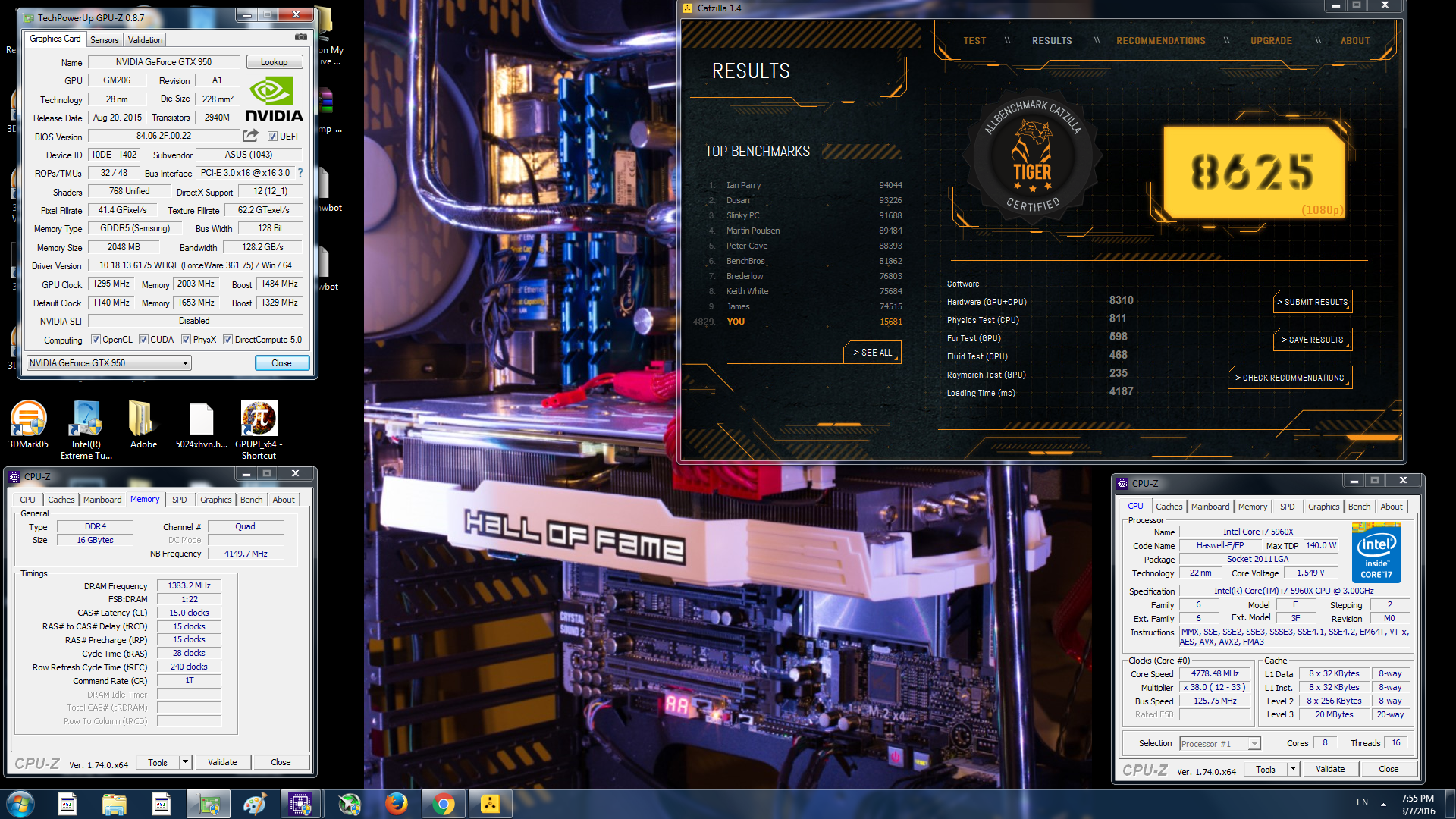This screenshot has width=1456, height=819.
Task: Click Validate in the memory CPU-Z window
Action: pyautogui.click(x=222, y=762)
